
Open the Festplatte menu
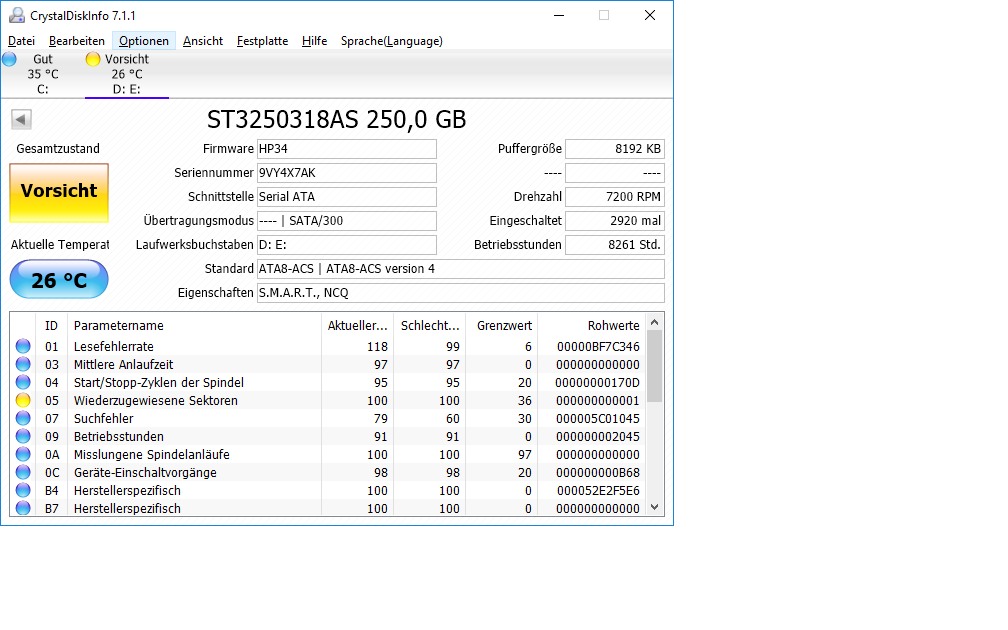pyautogui.click(x=262, y=41)
